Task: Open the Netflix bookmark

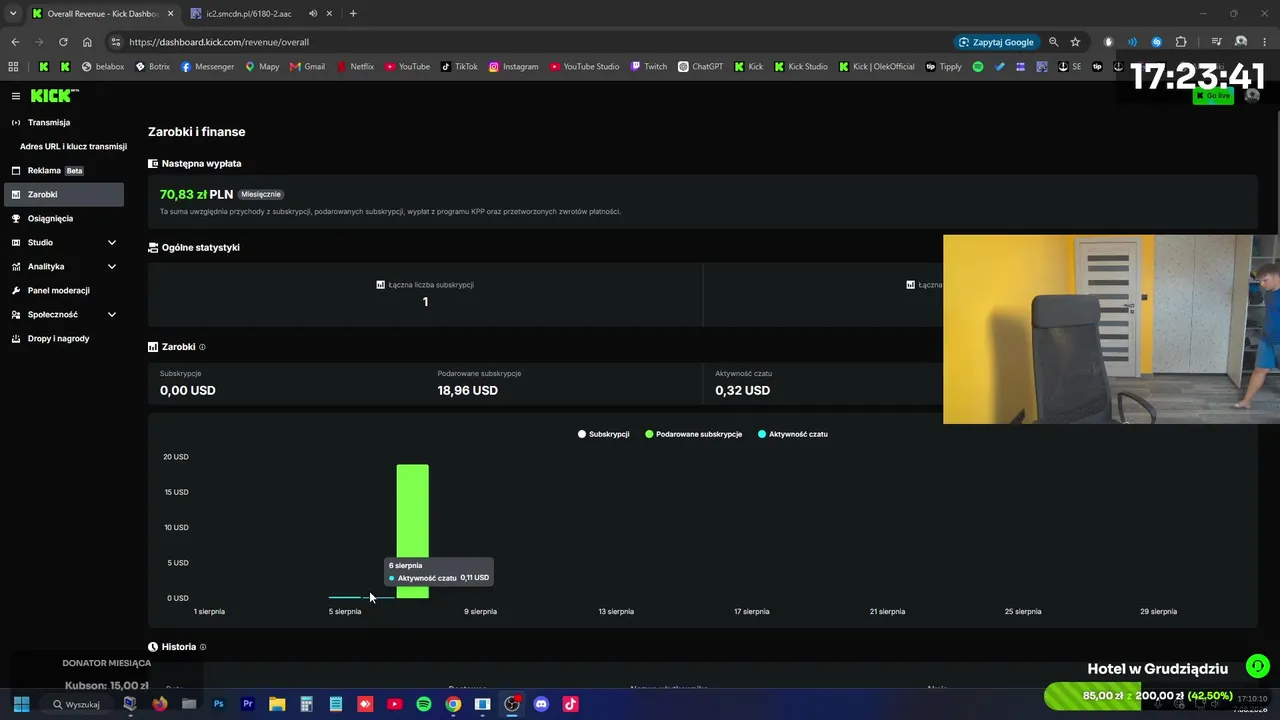Action: coord(355,67)
